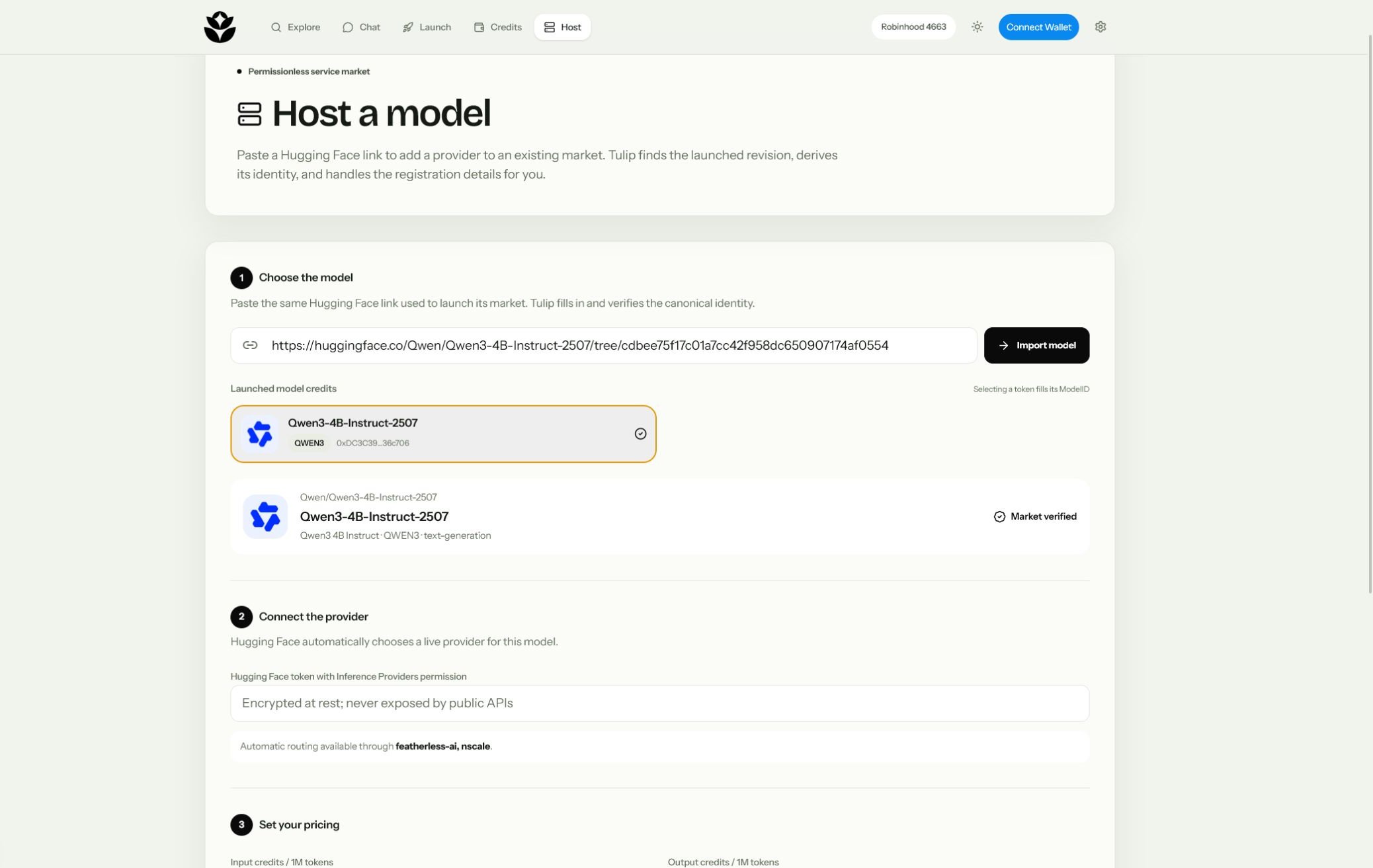Click the 'Set your pricing' step heading
This screenshot has height=868, width=1373.
[299, 825]
